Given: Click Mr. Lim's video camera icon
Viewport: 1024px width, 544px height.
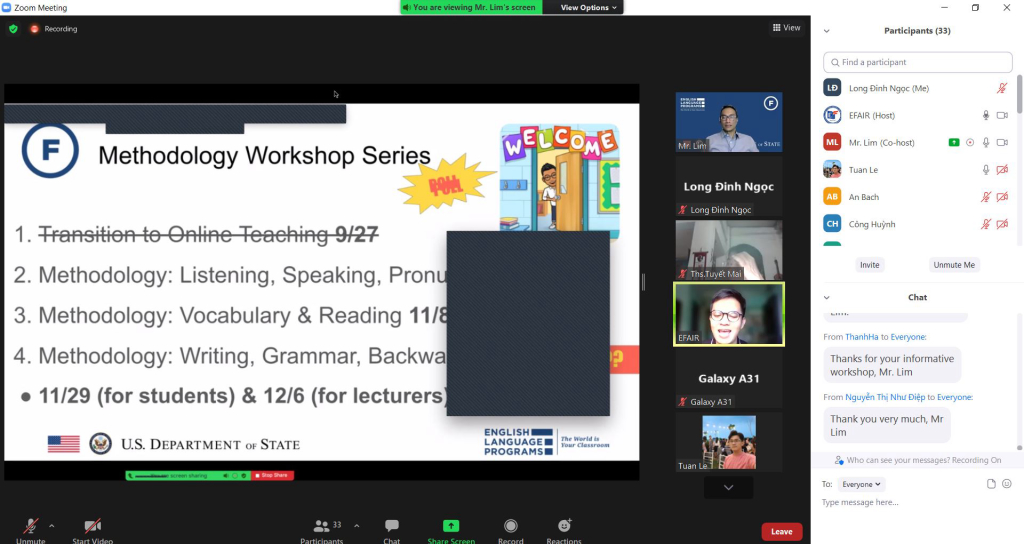Looking at the screenshot, I should [x=1002, y=142].
